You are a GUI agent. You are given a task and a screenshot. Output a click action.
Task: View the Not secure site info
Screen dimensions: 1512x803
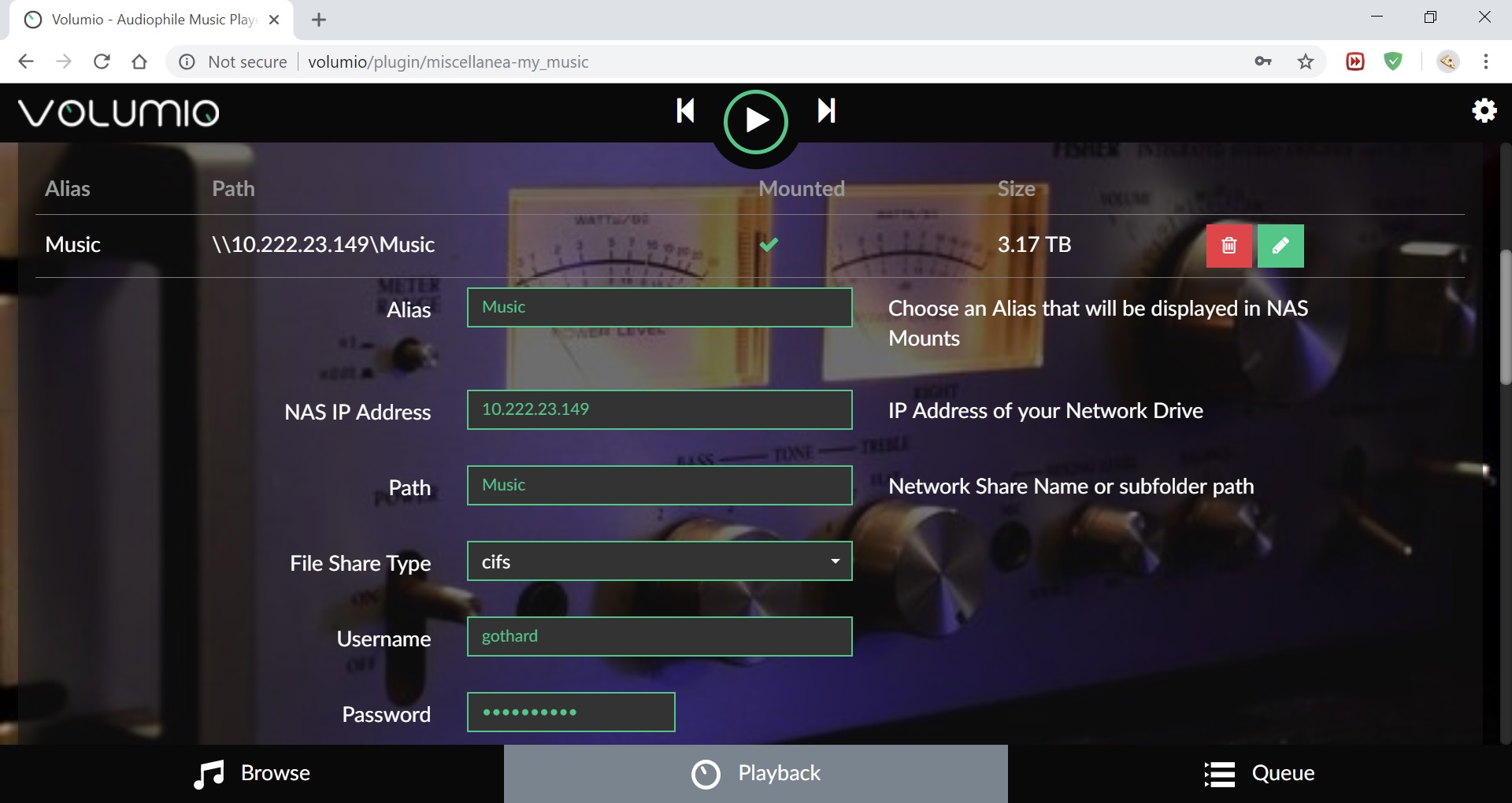pyautogui.click(x=233, y=61)
